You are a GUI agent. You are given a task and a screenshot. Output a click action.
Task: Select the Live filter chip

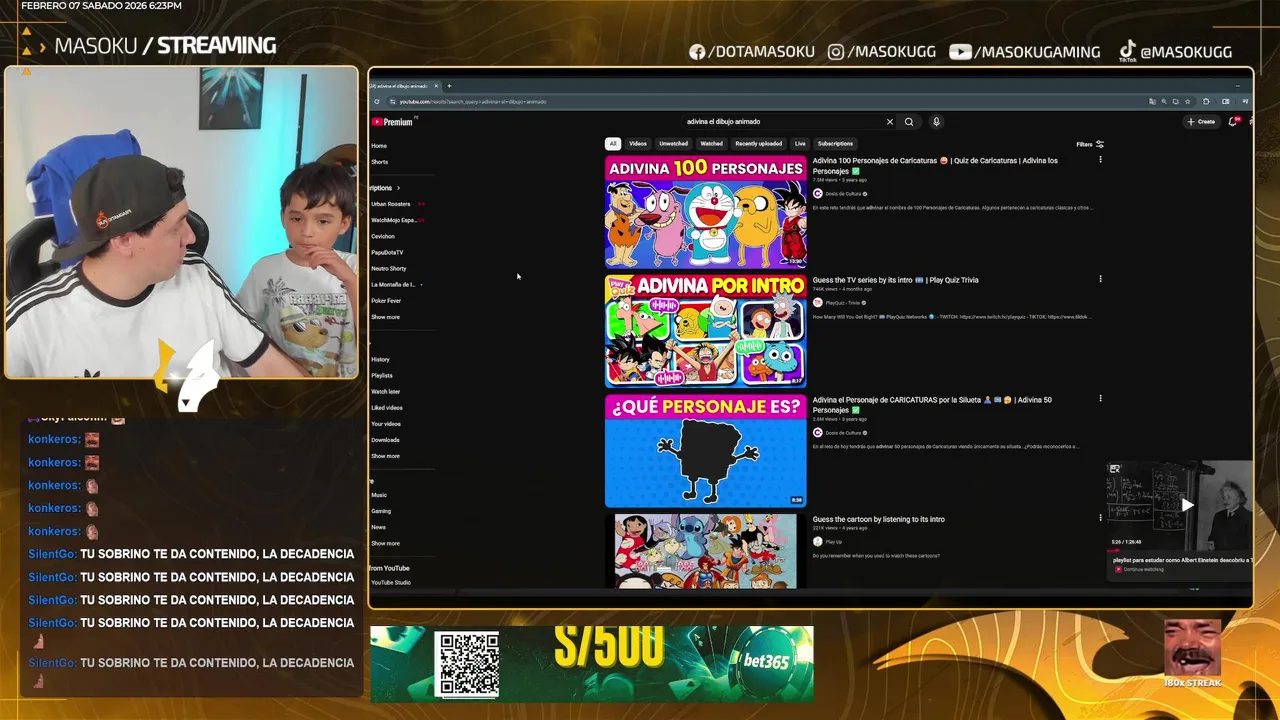click(x=800, y=144)
